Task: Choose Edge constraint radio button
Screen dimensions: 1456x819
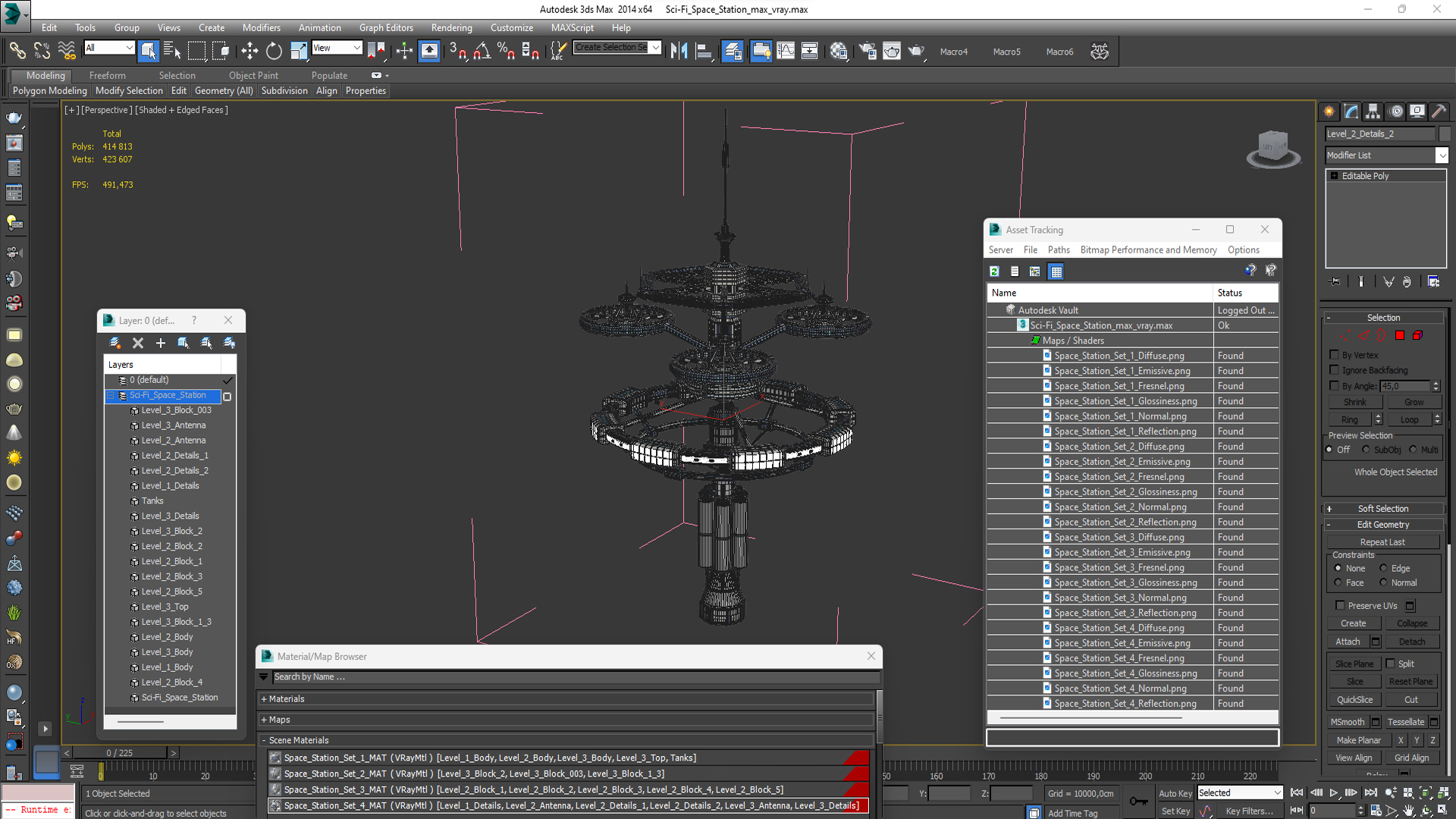Action: pyautogui.click(x=1383, y=568)
